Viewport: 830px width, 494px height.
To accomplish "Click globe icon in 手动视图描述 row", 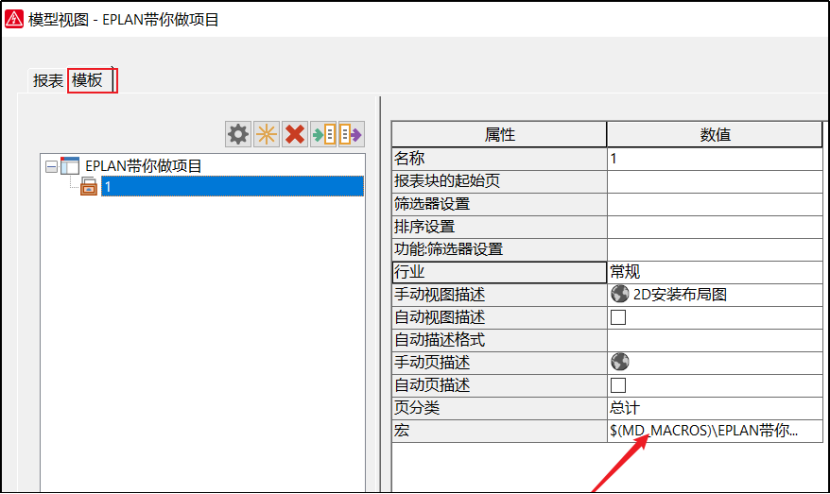I will [x=620, y=294].
